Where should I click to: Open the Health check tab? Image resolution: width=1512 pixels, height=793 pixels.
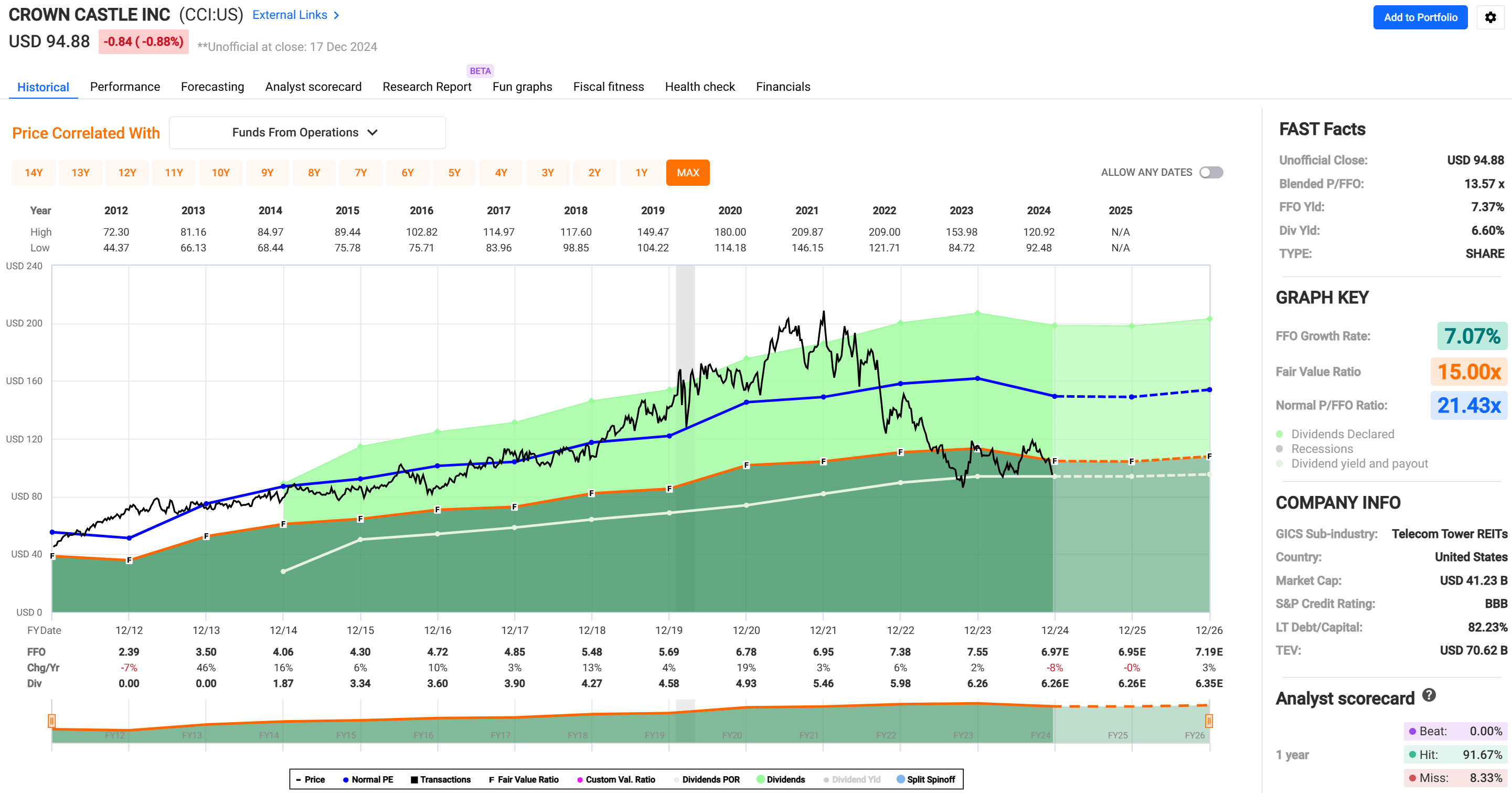click(700, 86)
